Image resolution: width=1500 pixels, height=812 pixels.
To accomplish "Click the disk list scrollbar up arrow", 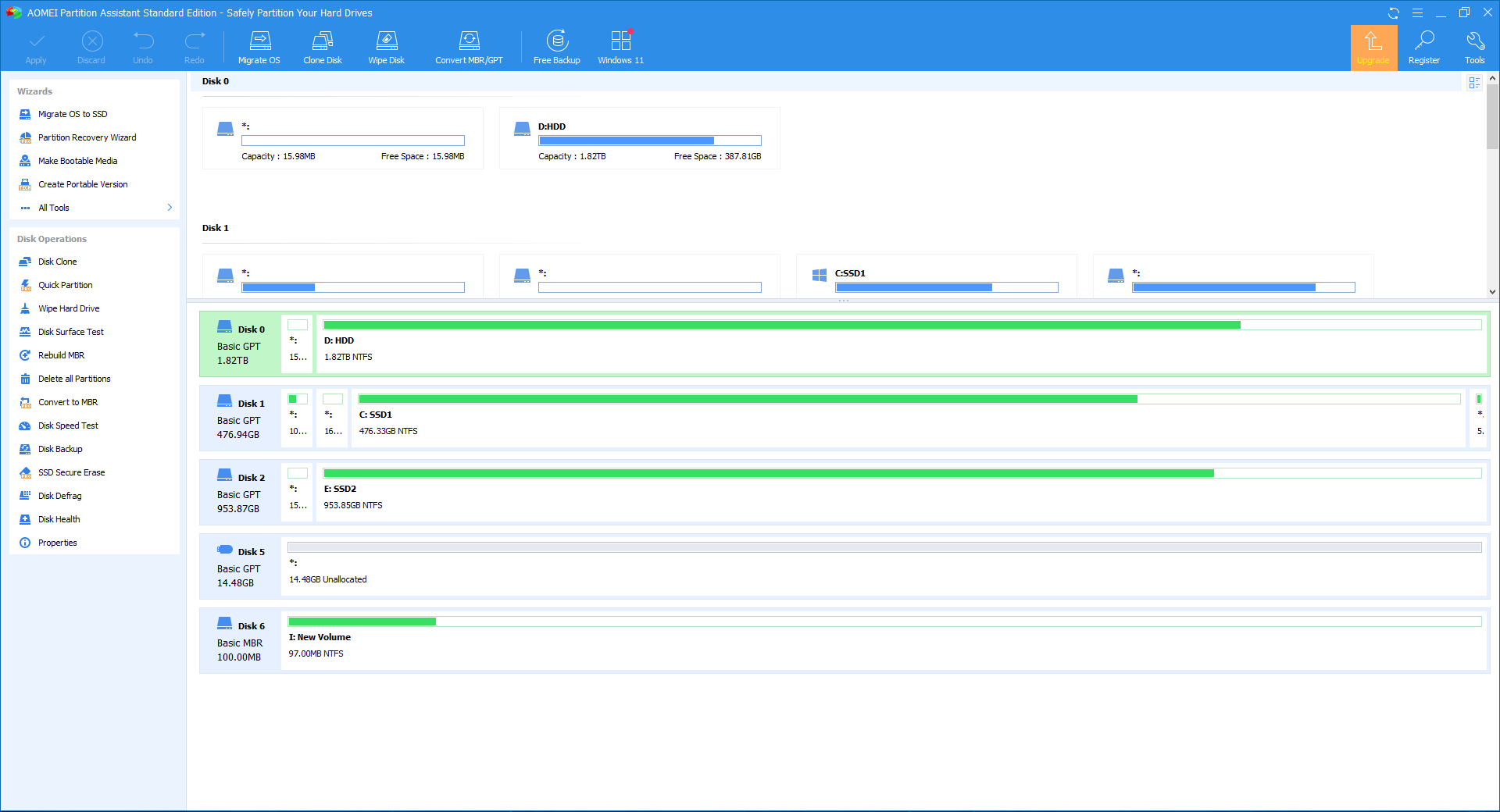I will click(1492, 79).
